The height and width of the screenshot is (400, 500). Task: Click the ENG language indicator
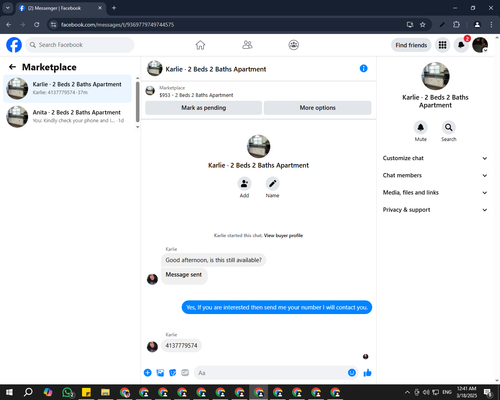(447, 392)
